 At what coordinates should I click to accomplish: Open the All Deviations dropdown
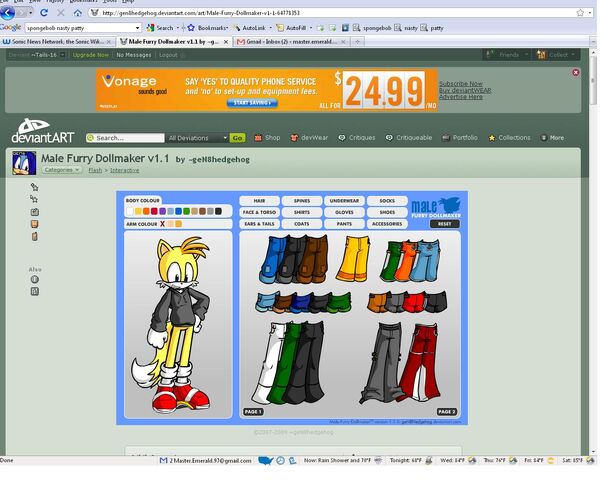coord(197,138)
